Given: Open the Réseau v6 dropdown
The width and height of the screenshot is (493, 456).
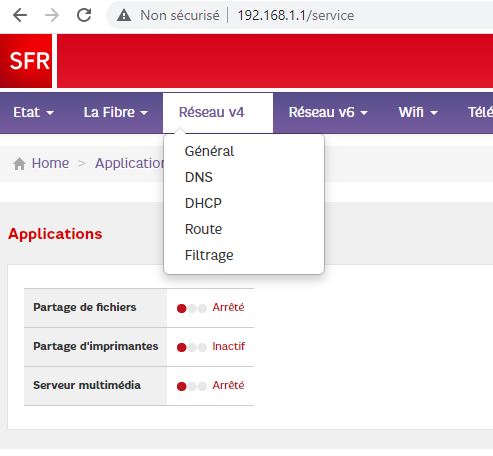Looking at the screenshot, I should click(x=328, y=112).
